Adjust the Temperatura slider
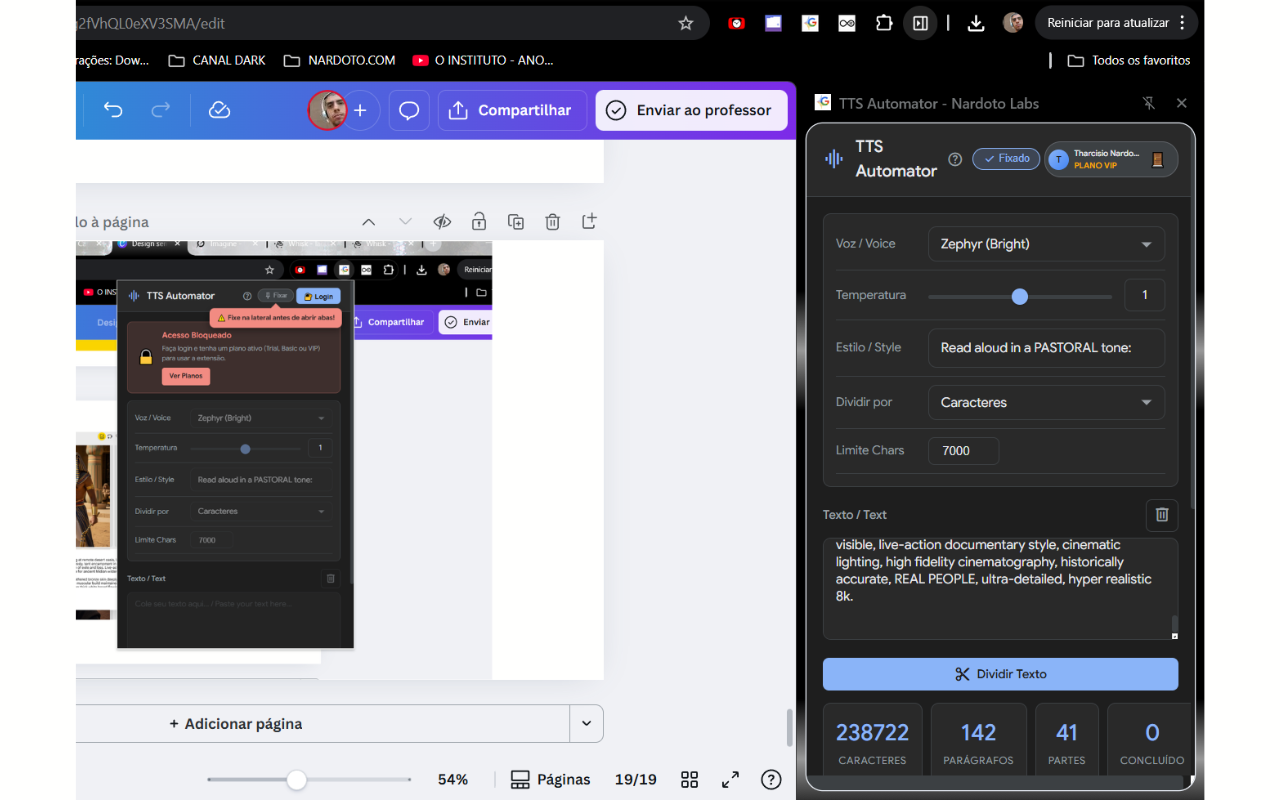 click(1019, 295)
